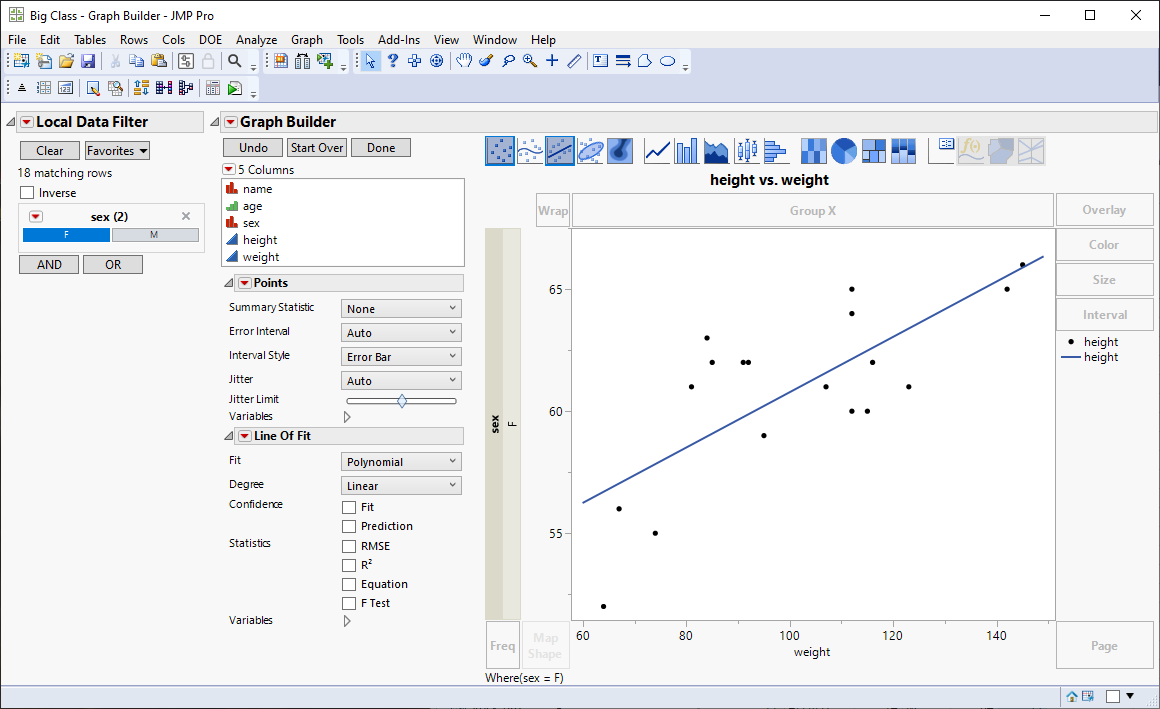
Task: Open the Degree dropdown set to Linear
Action: pyautogui.click(x=401, y=486)
